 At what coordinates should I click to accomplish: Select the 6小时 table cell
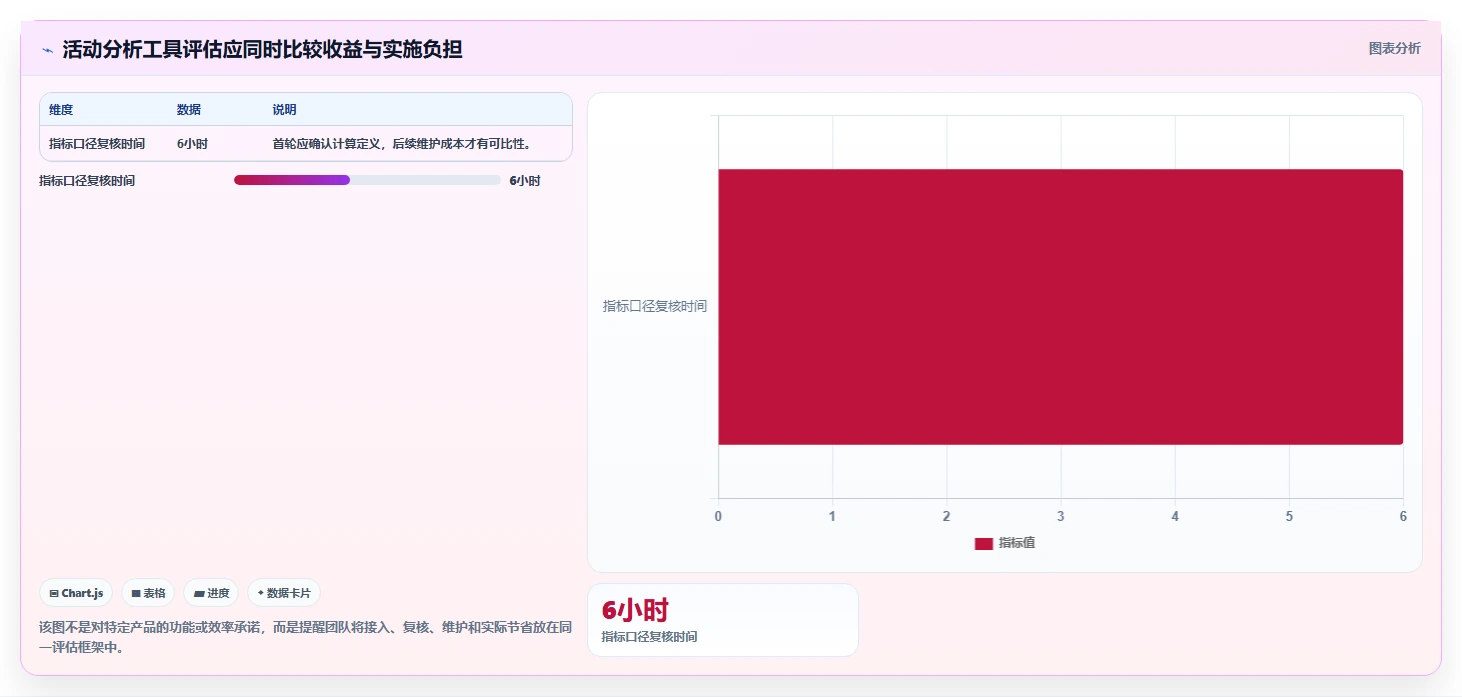click(192, 144)
